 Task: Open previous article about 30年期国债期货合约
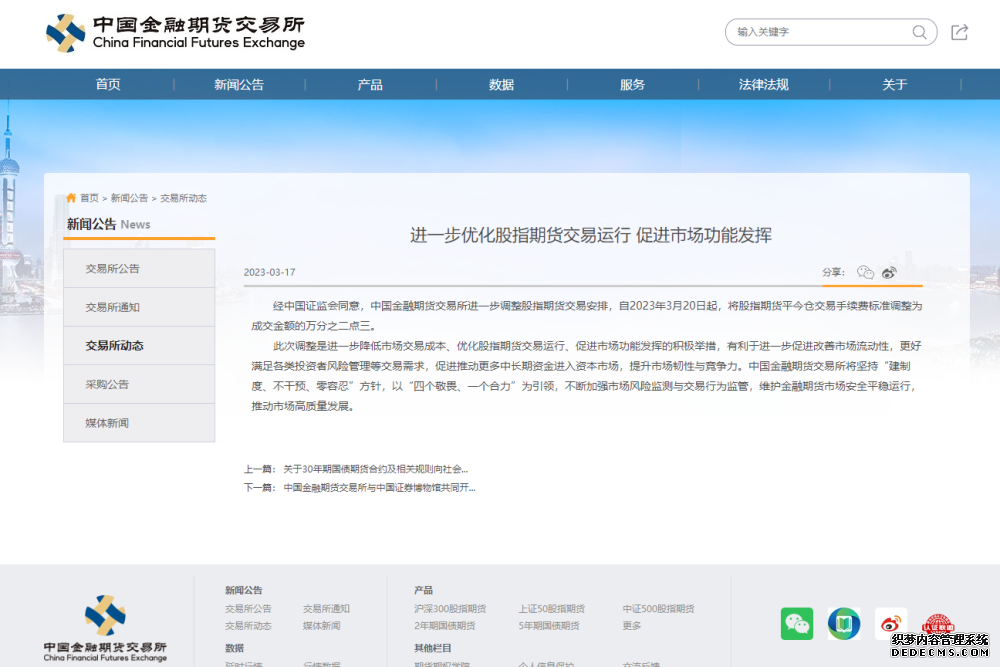[376, 469]
